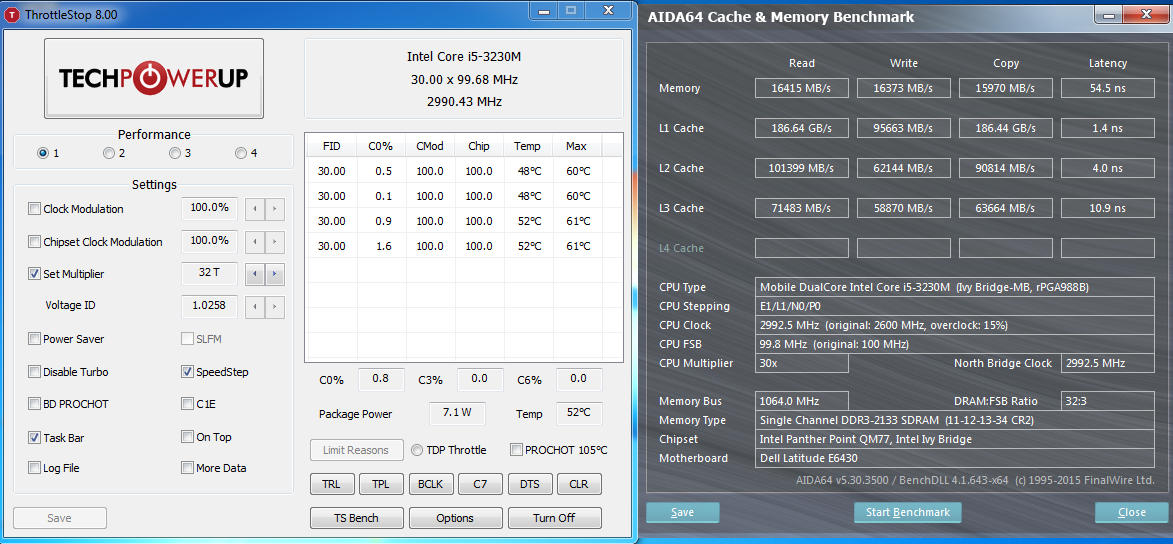Click the ThrottleStop Save button
This screenshot has height=544, width=1173.
[x=60, y=518]
